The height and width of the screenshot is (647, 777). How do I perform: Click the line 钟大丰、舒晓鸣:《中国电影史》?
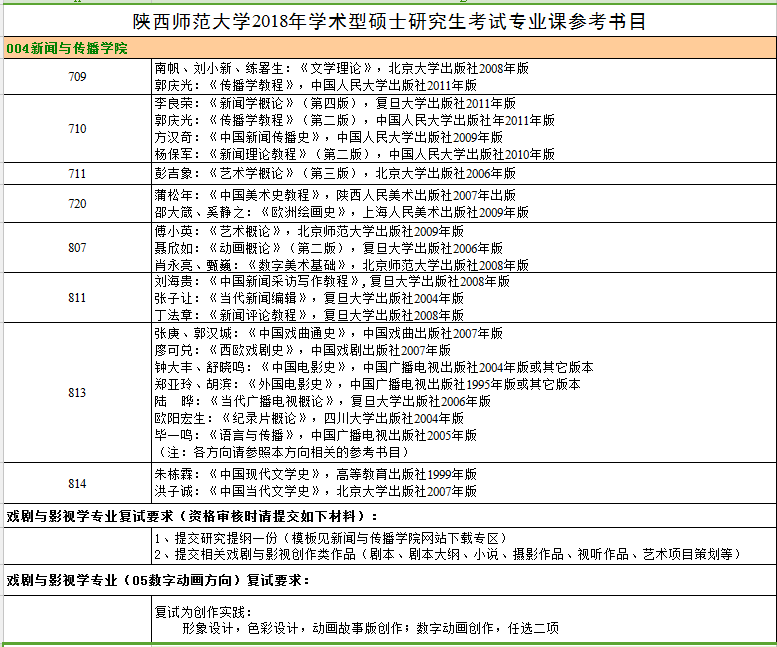[374, 367]
